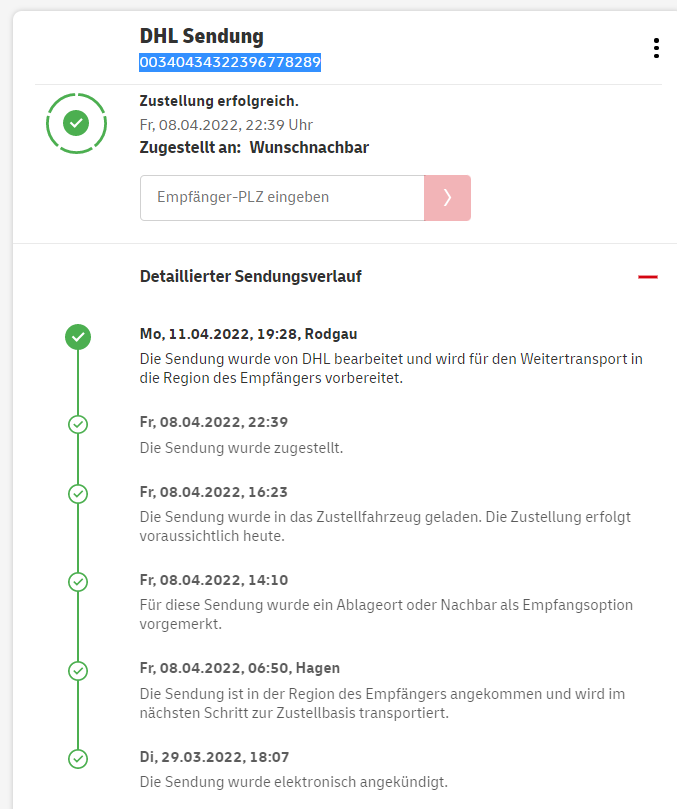This screenshot has height=809, width=677.
Task: Click the checkmark icon beside 22:39 delivery
Action: (78, 424)
